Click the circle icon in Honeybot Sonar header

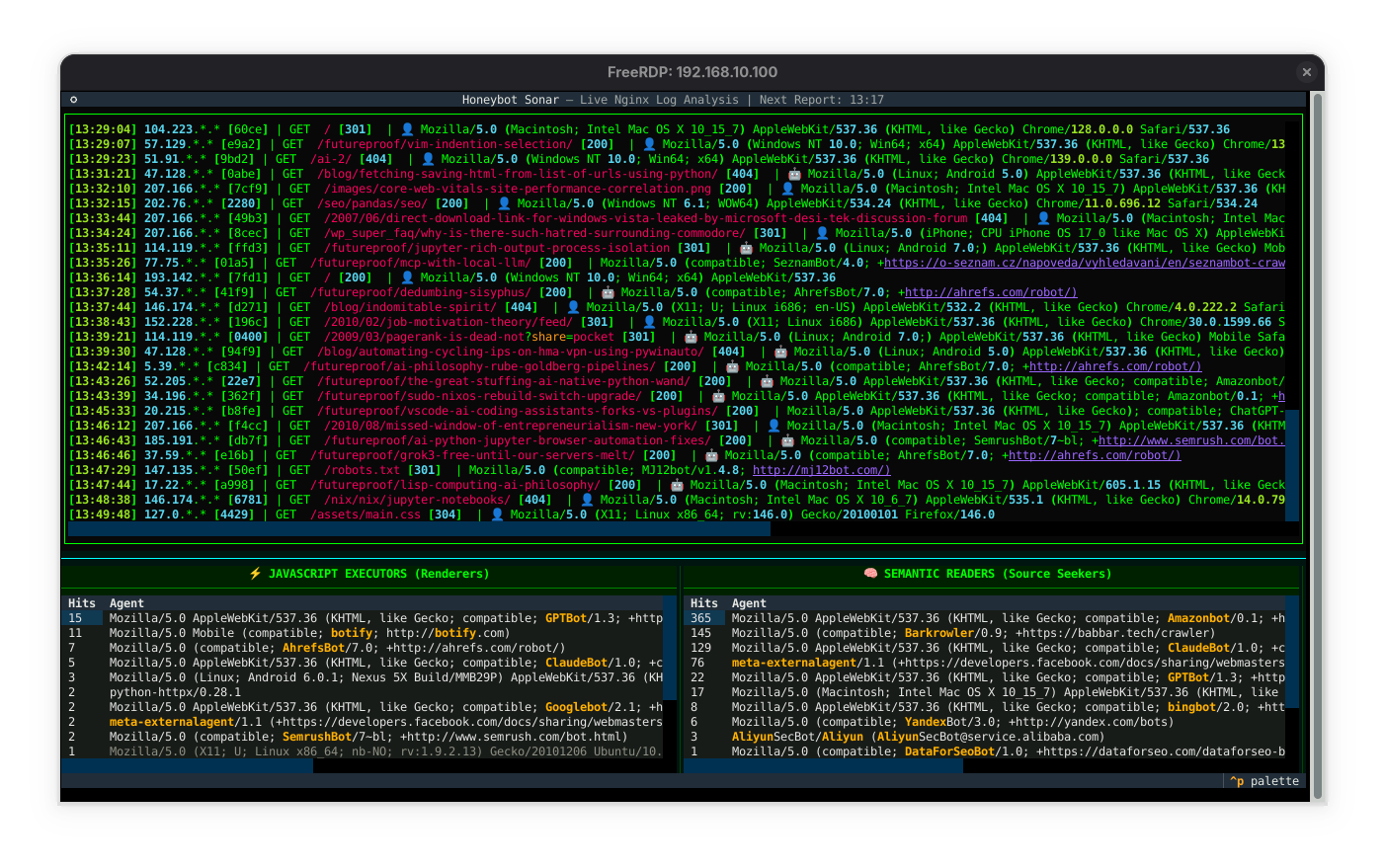click(x=73, y=100)
